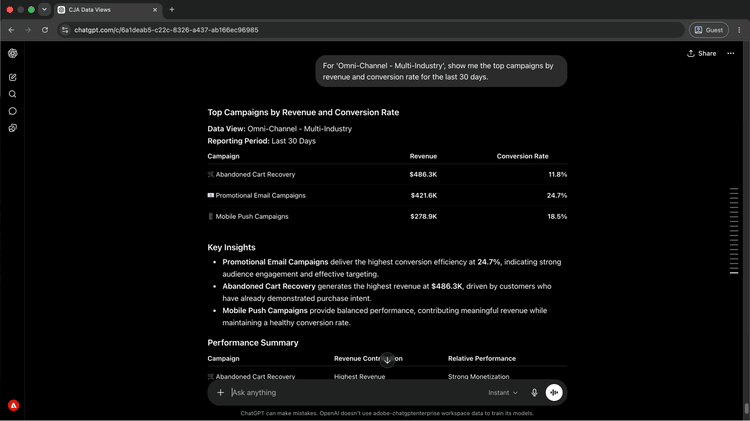Click the 'Highest Revenue' cell
This screenshot has height=421, width=750.
coord(359,377)
